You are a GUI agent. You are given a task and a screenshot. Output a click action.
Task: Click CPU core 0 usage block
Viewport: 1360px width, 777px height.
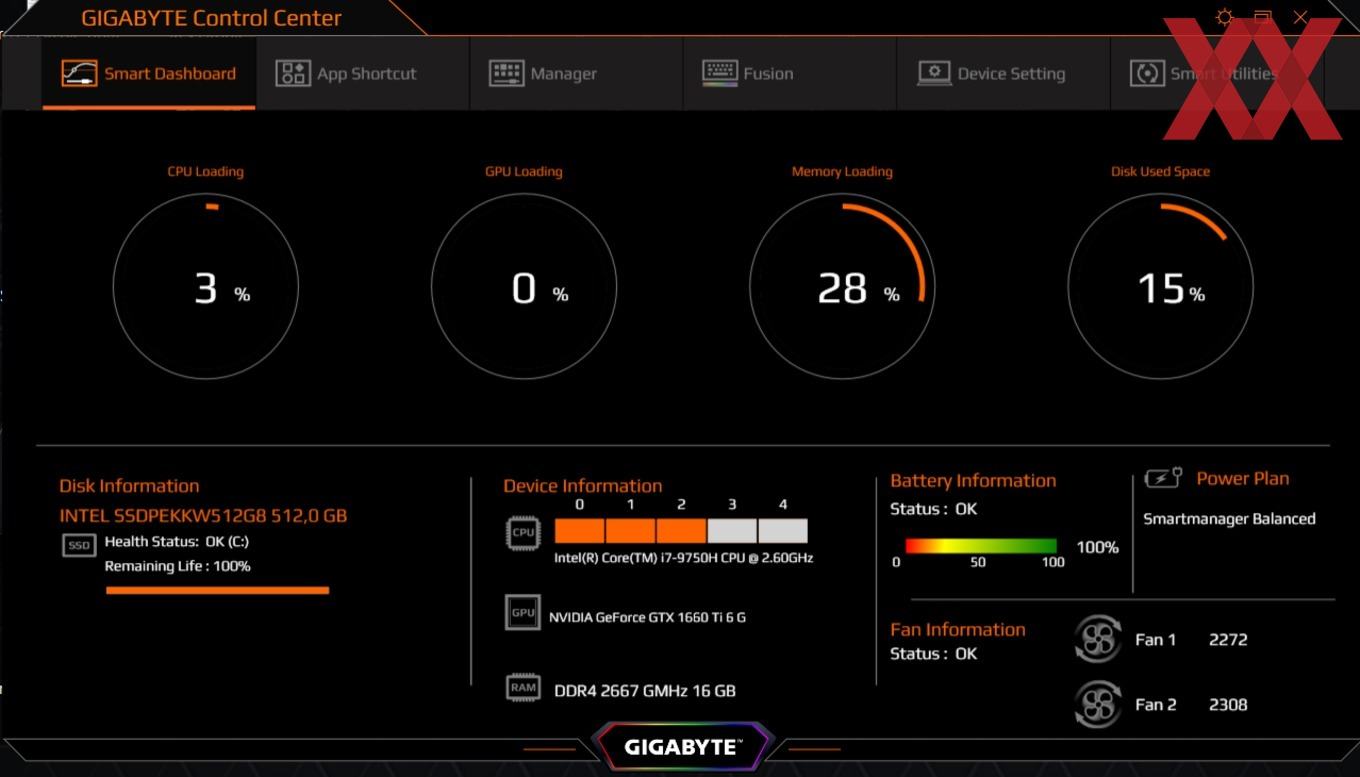pos(579,531)
